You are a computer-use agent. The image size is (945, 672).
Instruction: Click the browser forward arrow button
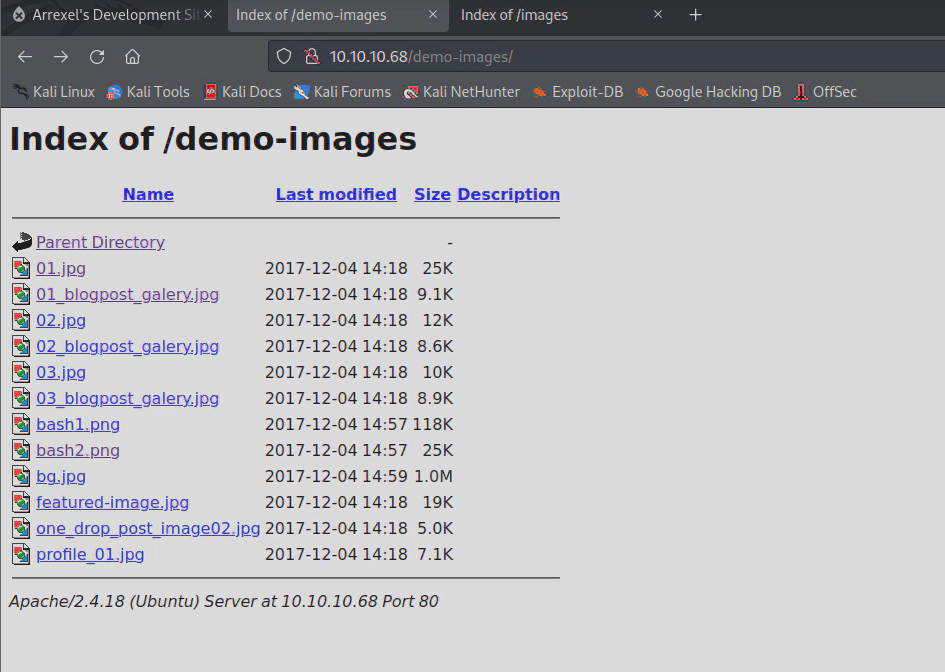point(61,57)
